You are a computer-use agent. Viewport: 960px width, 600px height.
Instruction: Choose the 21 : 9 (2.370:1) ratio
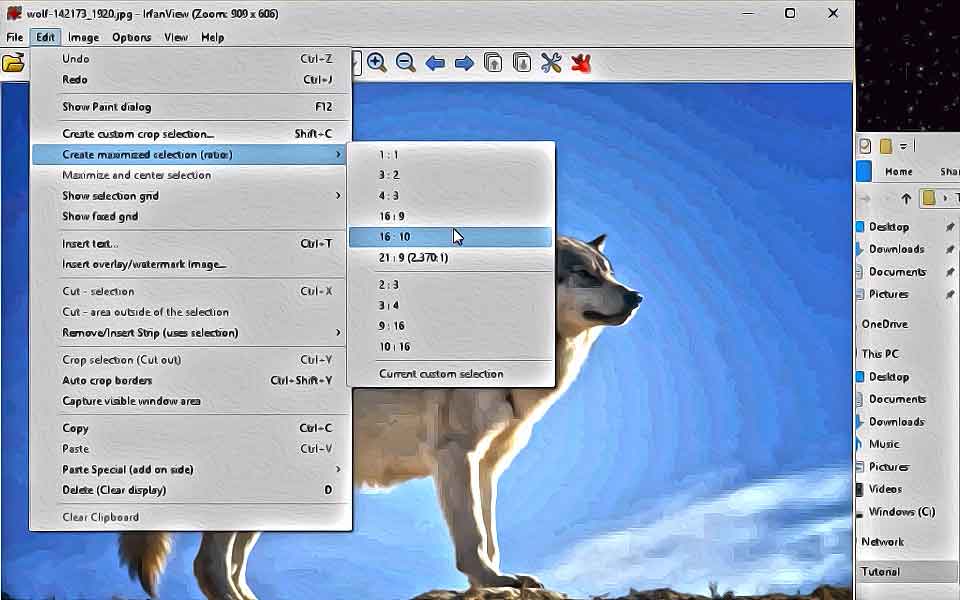pos(450,258)
